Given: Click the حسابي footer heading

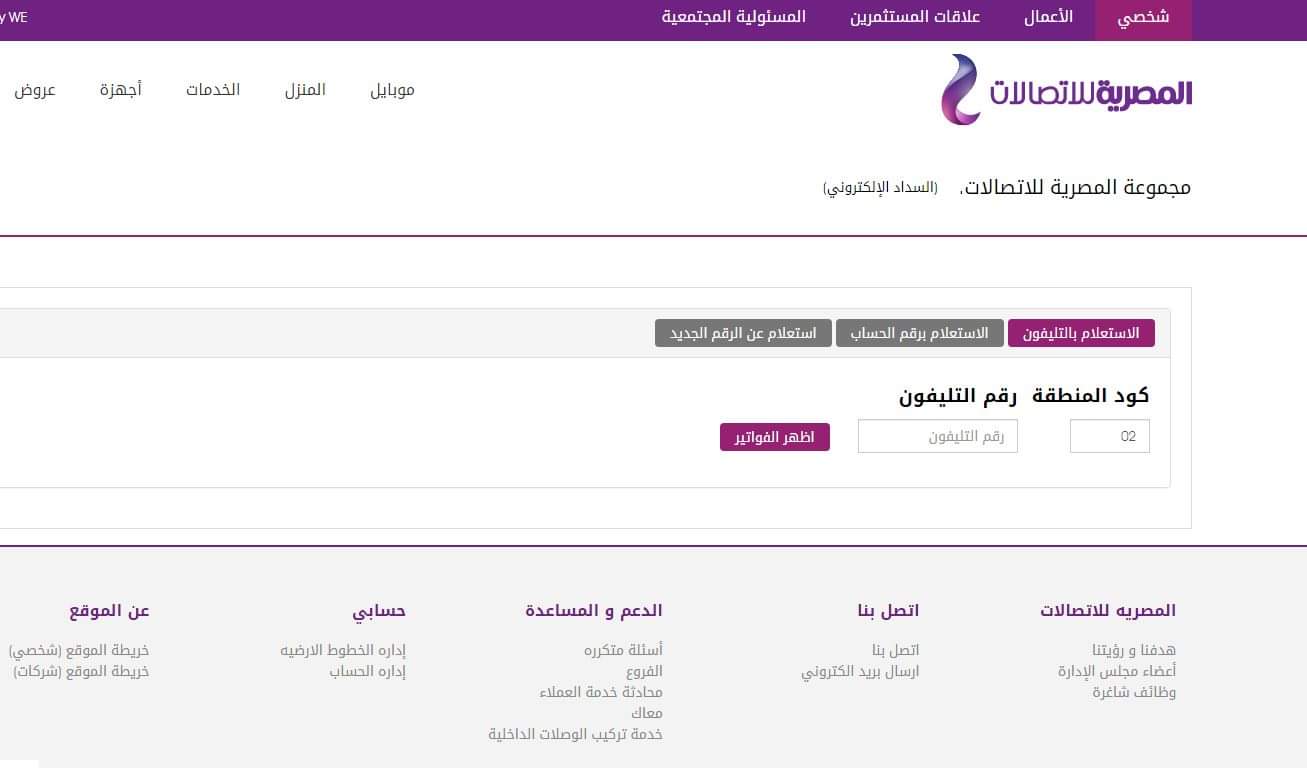Looking at the screenshot, I should point(379,610).
